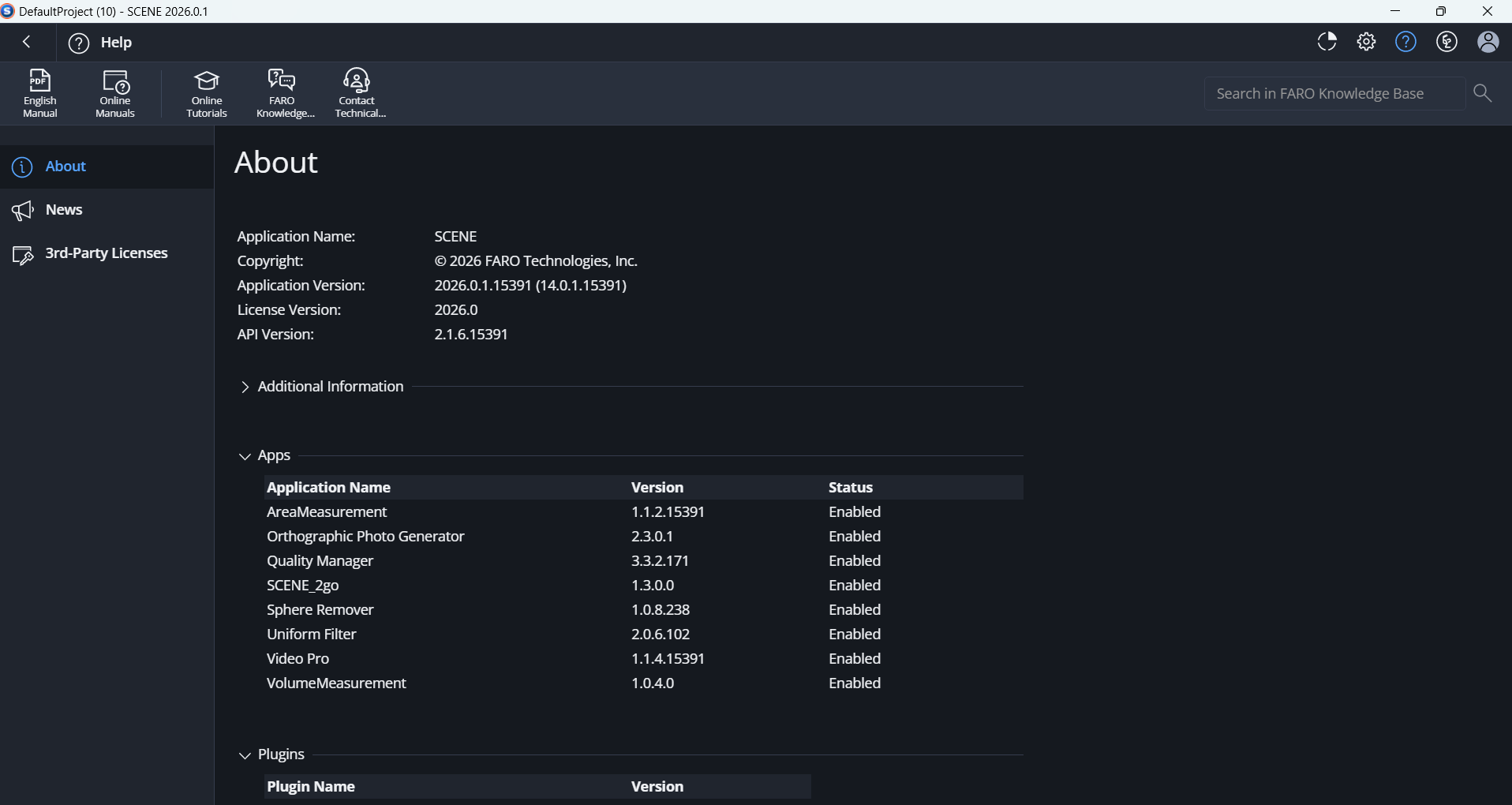This screenshot has width=1512, height=805.
Task: Click the Plugin Name column header
Action: tap(311, 787)
